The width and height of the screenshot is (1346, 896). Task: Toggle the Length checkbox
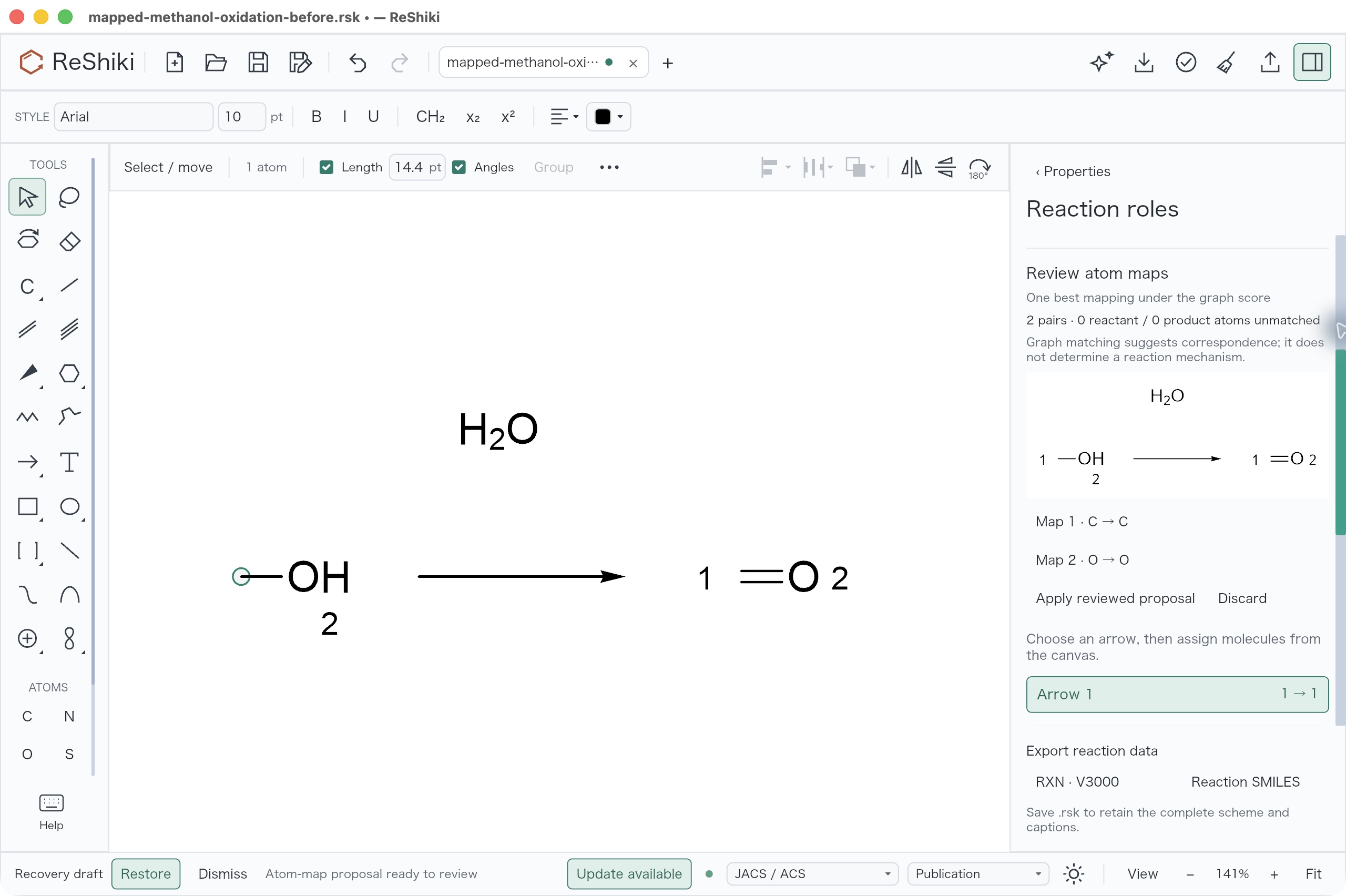click(326, 167)
